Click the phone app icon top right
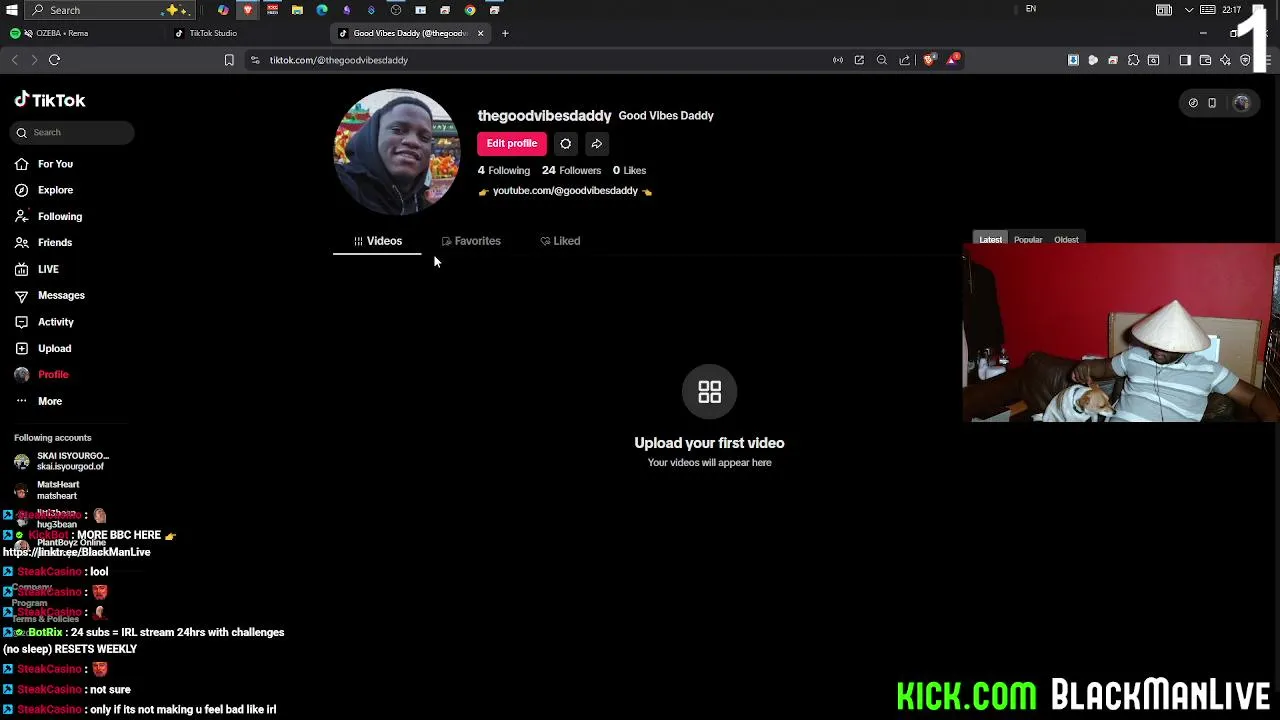Screen dimensions: 1280x720 tap(1212, 103)
